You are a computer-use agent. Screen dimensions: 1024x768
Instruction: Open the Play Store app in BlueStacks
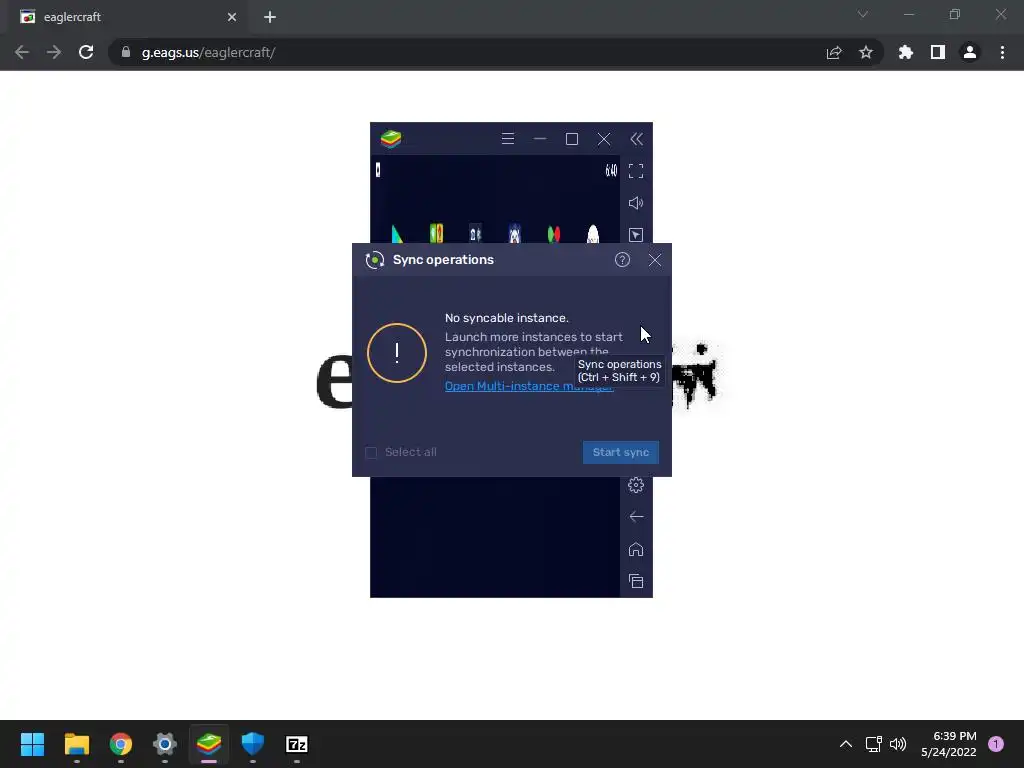coord(396,234)
